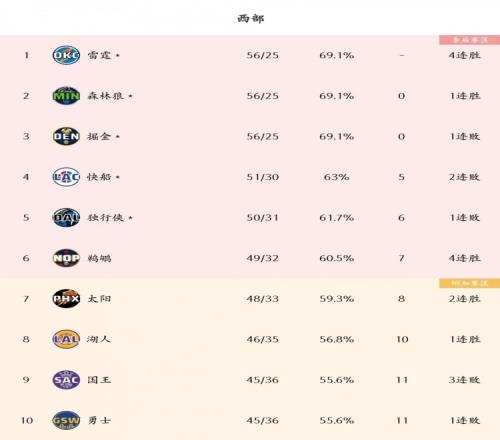500x440 pixels.
Task: Click the PHX Suns team logo
Action: click(66, 298)
